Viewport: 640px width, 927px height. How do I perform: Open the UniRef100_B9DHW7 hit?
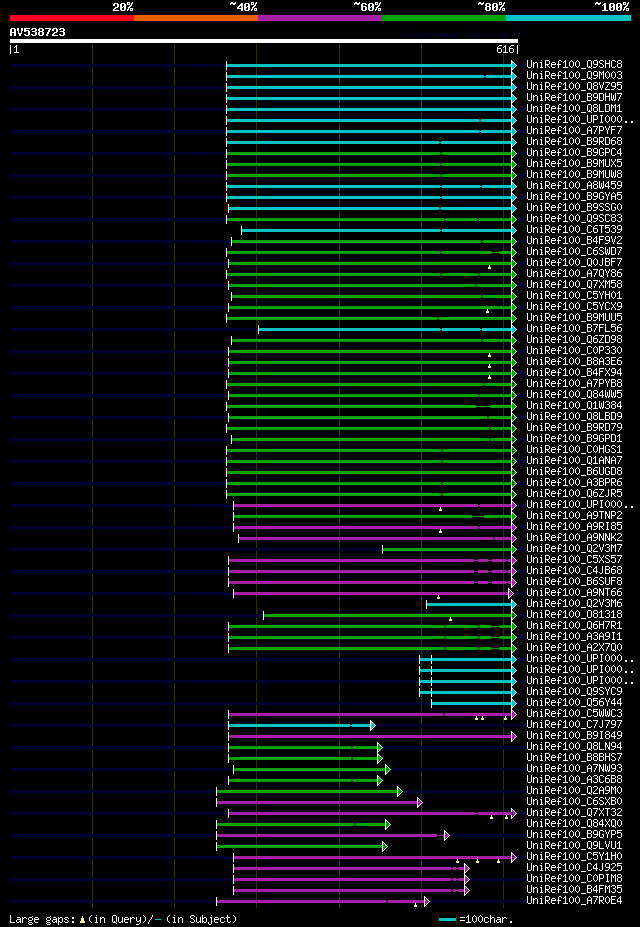(574, 98)
